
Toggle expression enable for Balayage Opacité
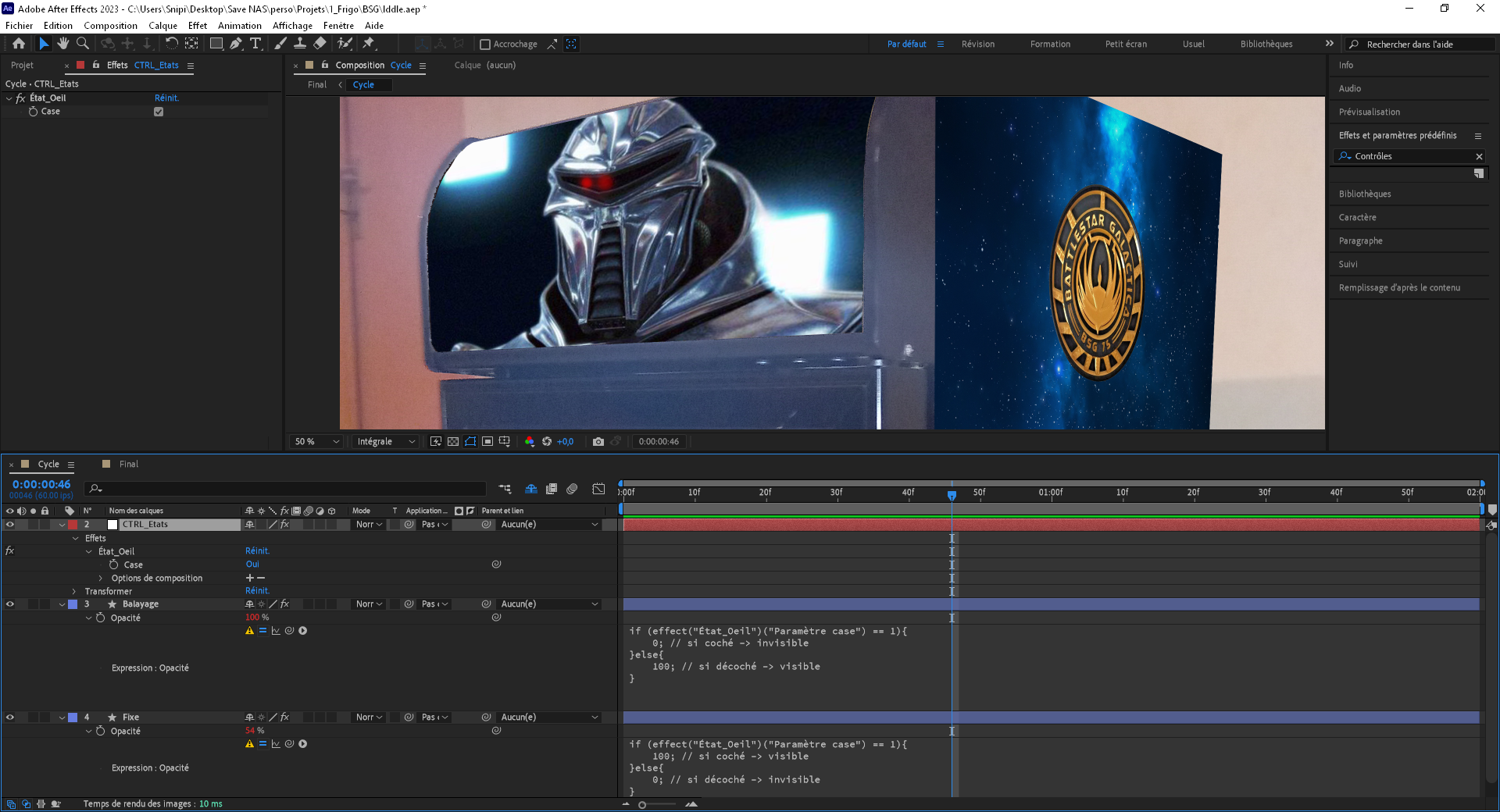point(262,631)
